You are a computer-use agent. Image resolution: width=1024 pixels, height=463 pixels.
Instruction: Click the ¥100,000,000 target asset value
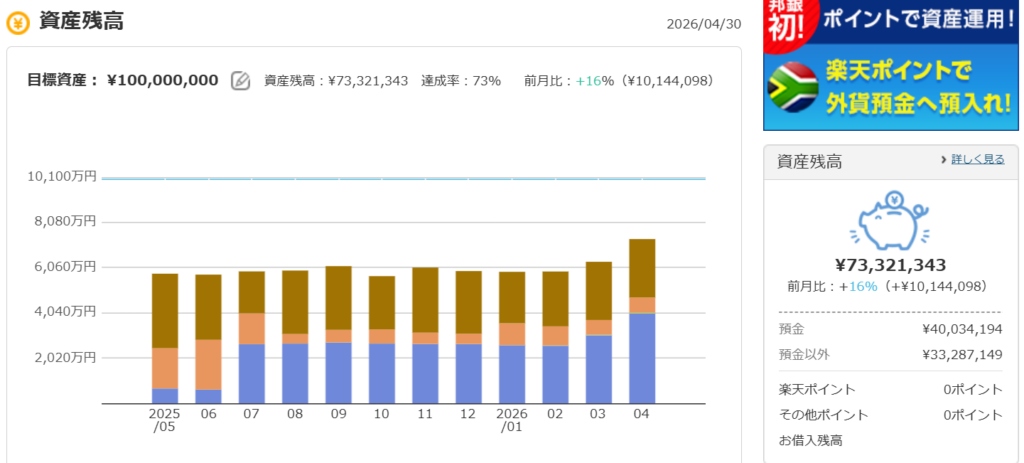point(162,80)
